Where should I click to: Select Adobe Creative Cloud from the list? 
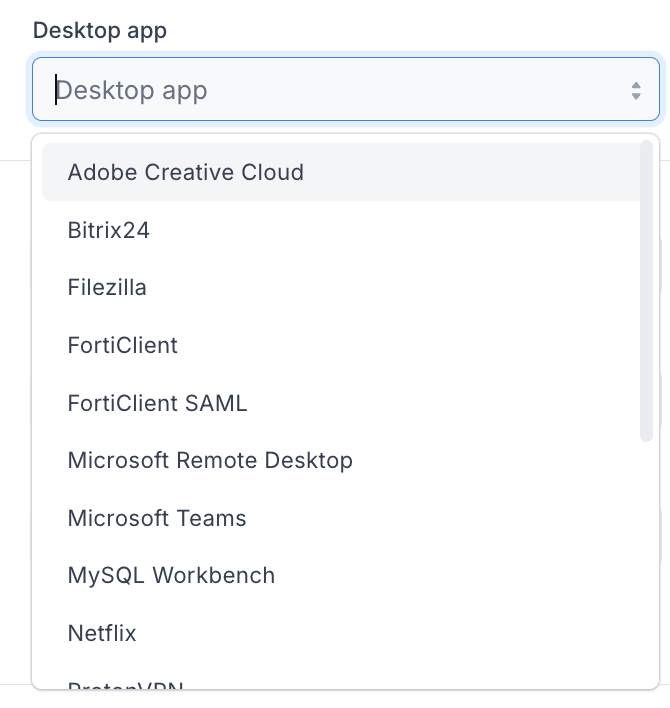(341, 172)
